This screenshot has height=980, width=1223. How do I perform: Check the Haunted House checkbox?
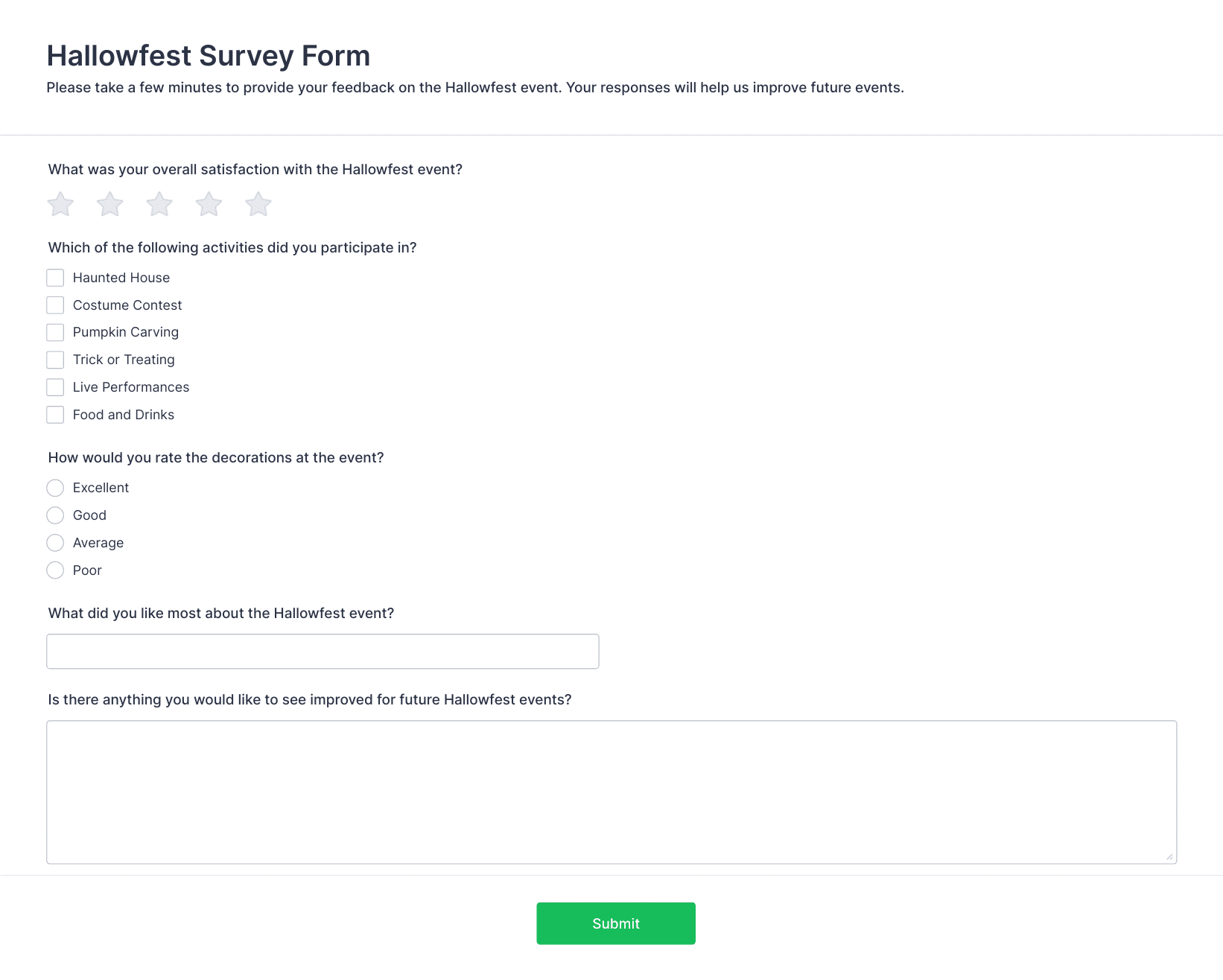pos(55,278)
